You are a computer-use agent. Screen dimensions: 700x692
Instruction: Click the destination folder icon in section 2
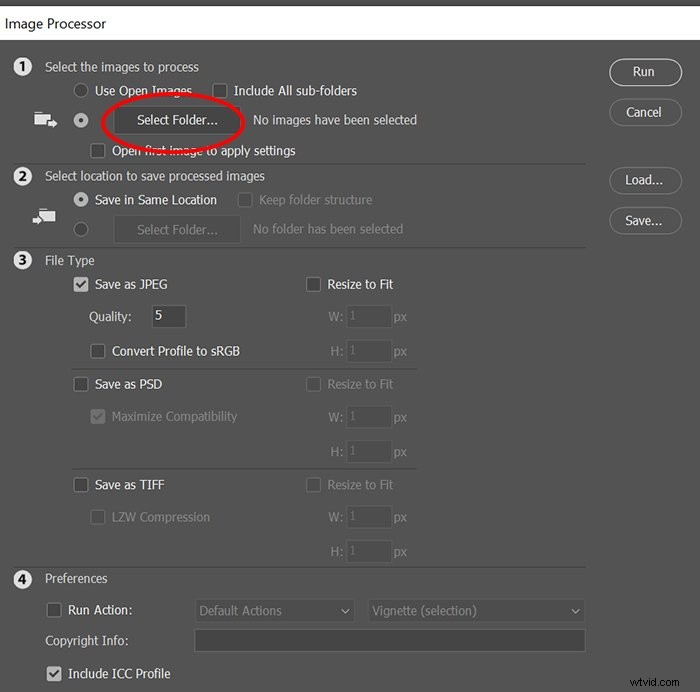coord(44,217)
